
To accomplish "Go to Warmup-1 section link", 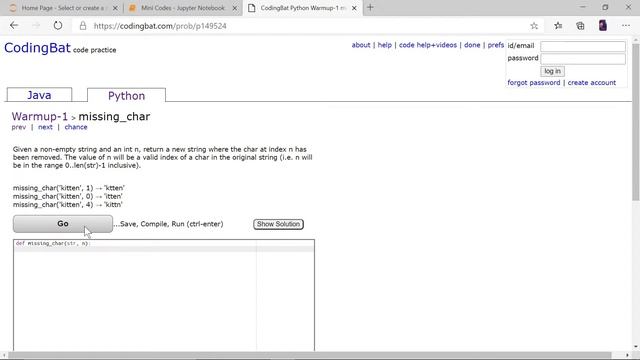I will tap(40, 116).
